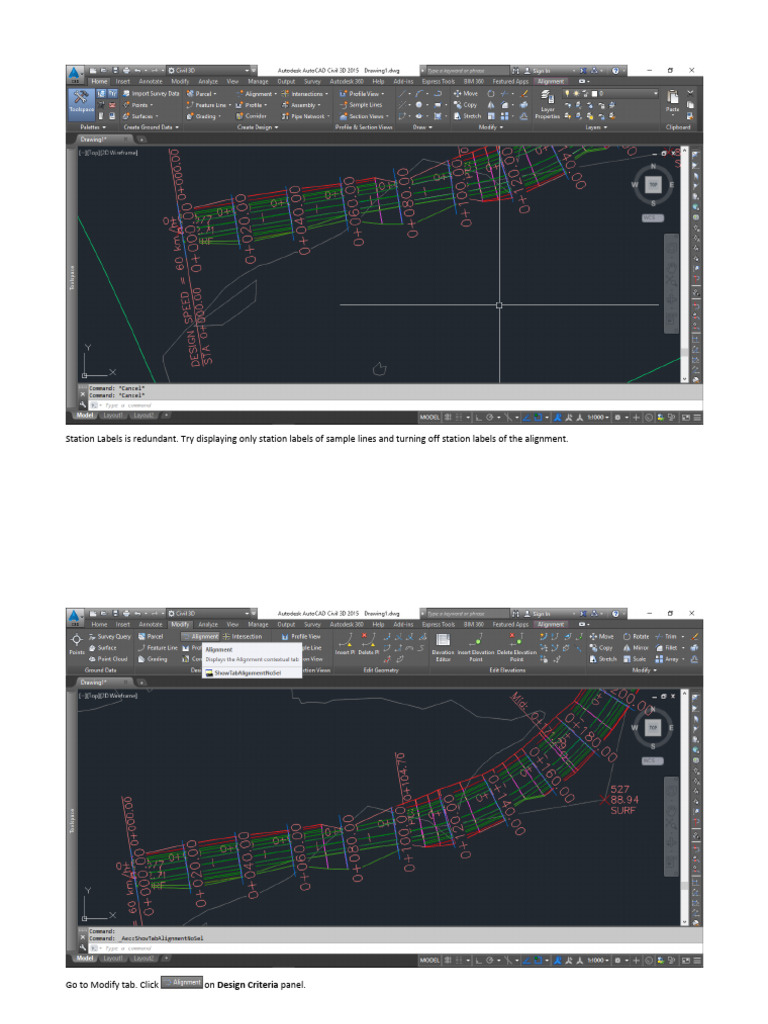Click the ViewCube TOP face in Home-ribbon screenshot

coord(653,185)
